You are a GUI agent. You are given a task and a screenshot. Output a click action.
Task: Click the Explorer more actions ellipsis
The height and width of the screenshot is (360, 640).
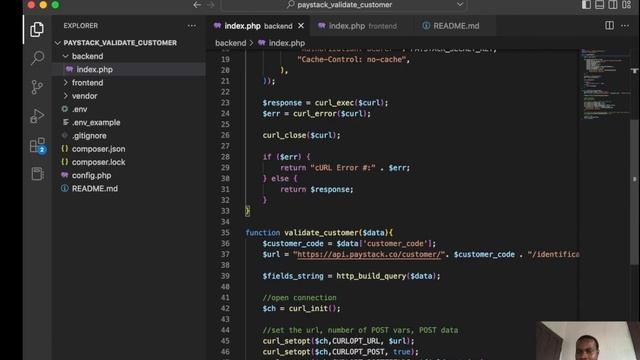191,26
